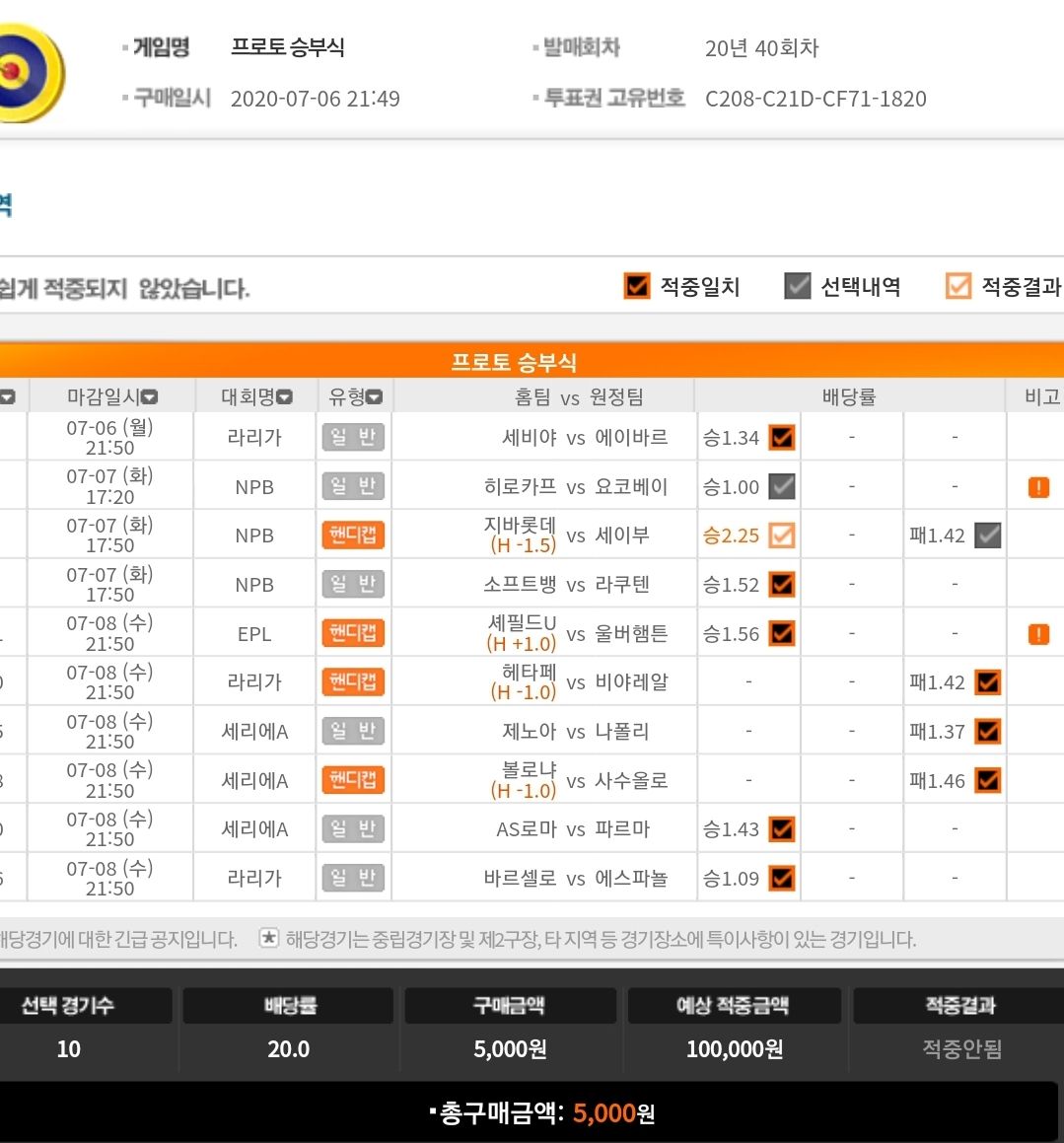Click the 일반 badge for 세비야 vs 에이바르
The height and width of the screenshot is (1143, 1064).
tap(353, 438)
